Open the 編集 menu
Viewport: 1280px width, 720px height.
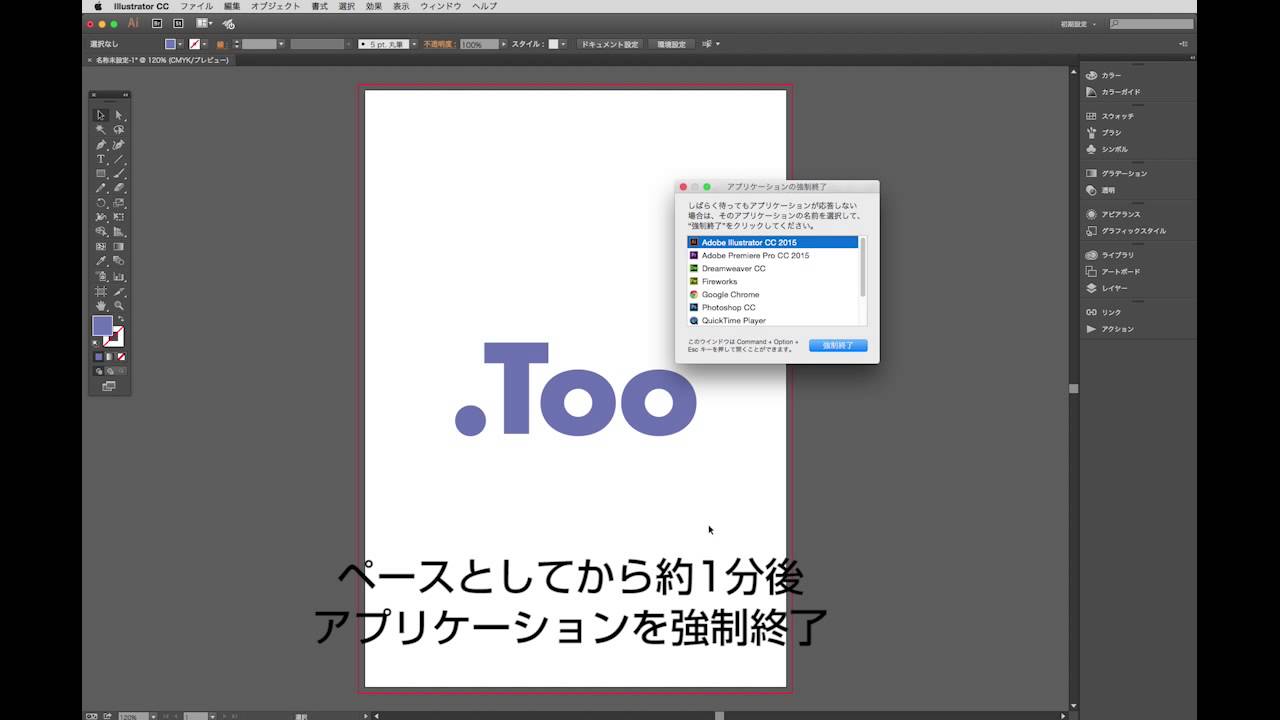pyautogui.click(x=232, y=6)
